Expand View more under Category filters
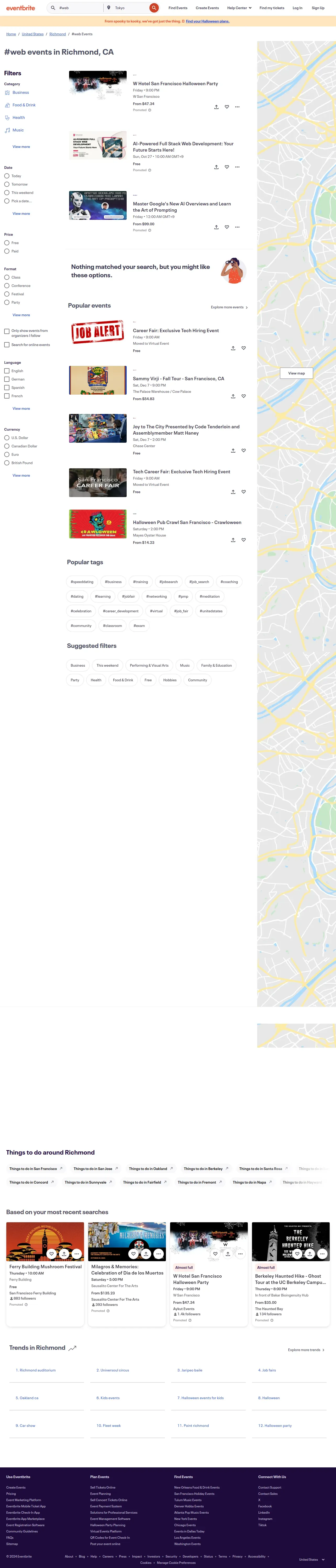 [21, 147]
